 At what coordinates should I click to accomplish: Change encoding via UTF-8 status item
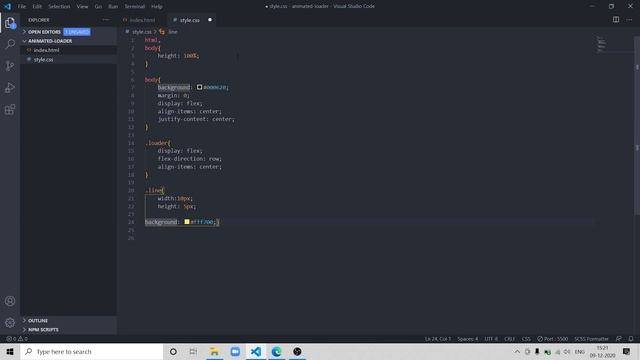[x=491, y=338]
